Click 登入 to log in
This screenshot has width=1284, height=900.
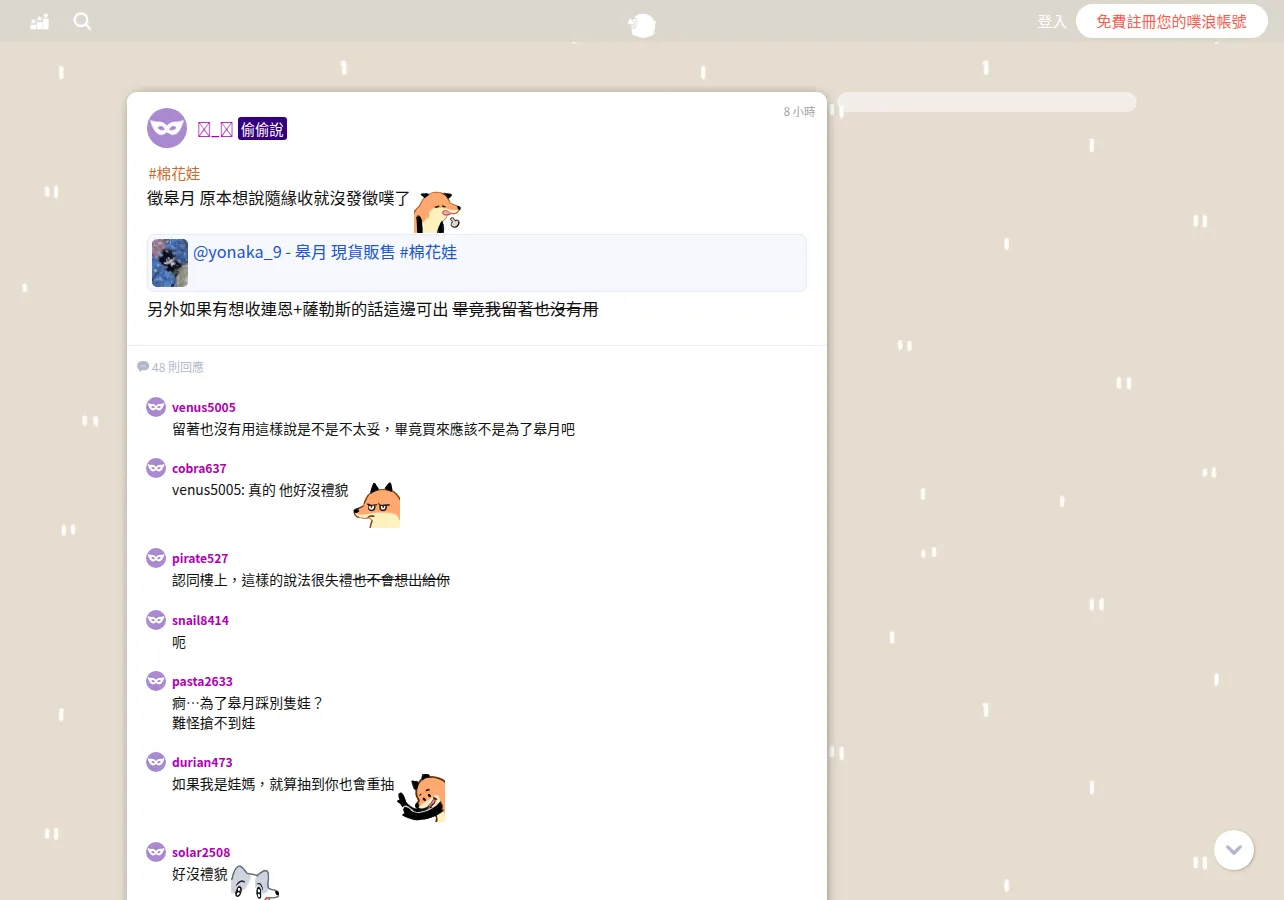coord(1052,21)
